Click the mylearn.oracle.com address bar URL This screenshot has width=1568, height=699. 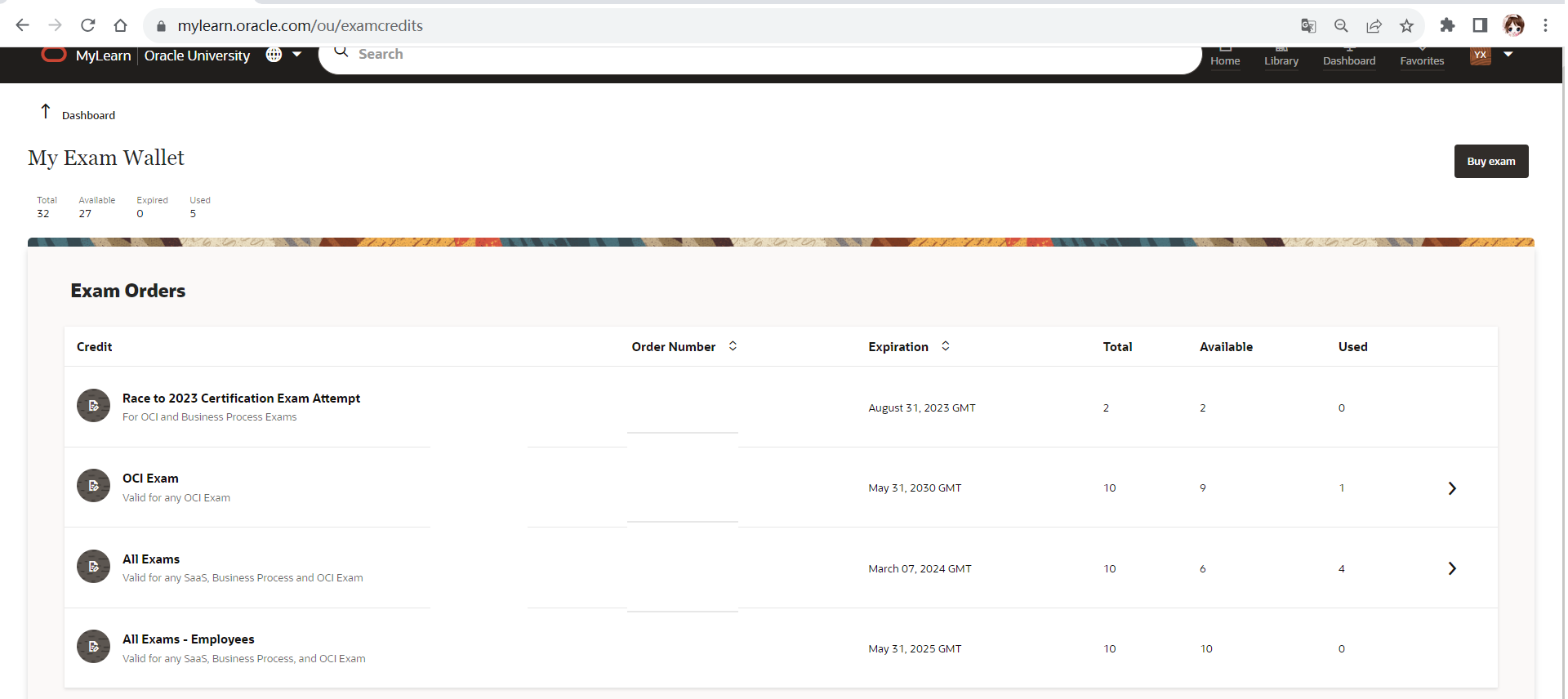coord(301,26)
